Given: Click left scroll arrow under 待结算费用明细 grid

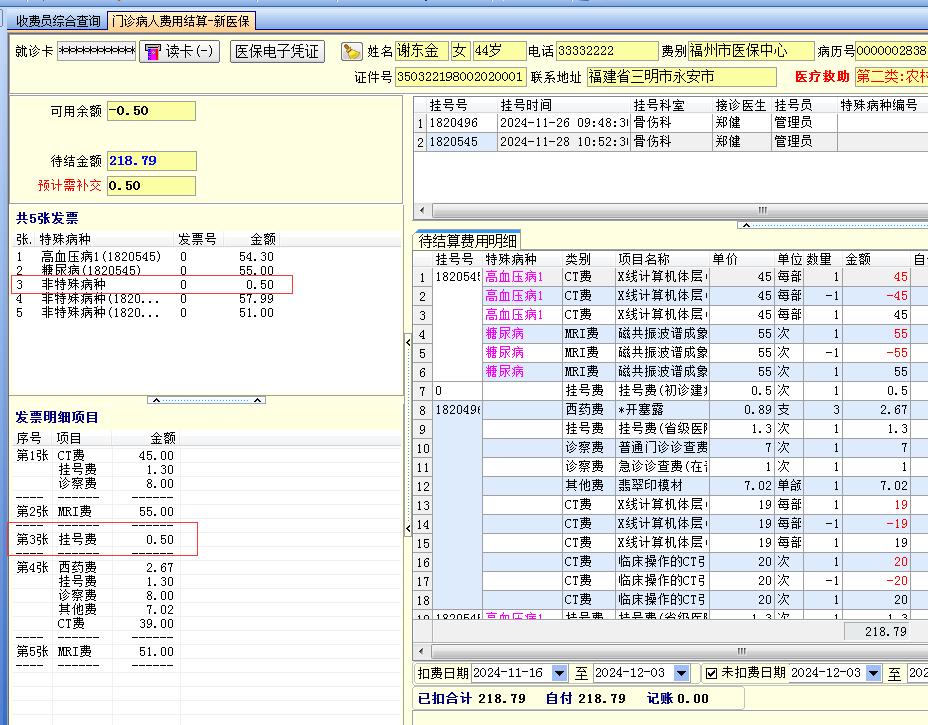Looking at the screenshot, I should 421,651.
